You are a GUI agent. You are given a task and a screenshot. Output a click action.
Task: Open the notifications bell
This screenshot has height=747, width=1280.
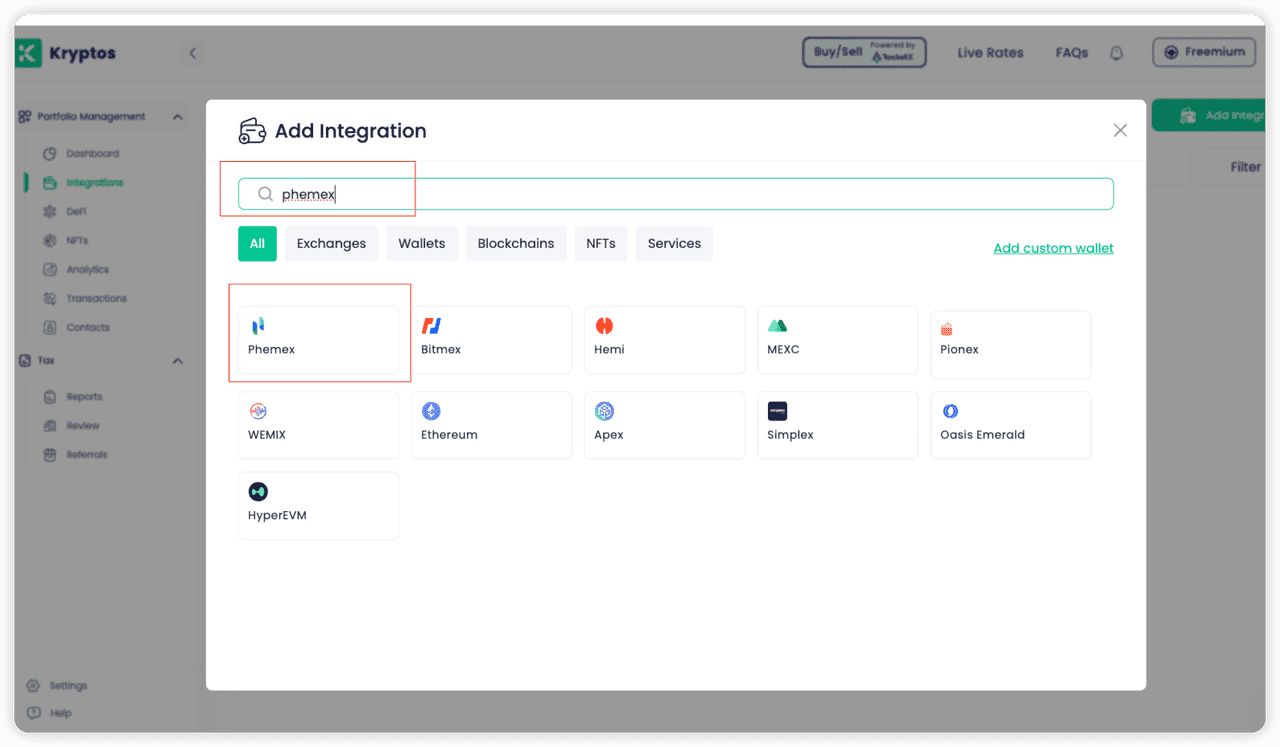coord(1117,53)
